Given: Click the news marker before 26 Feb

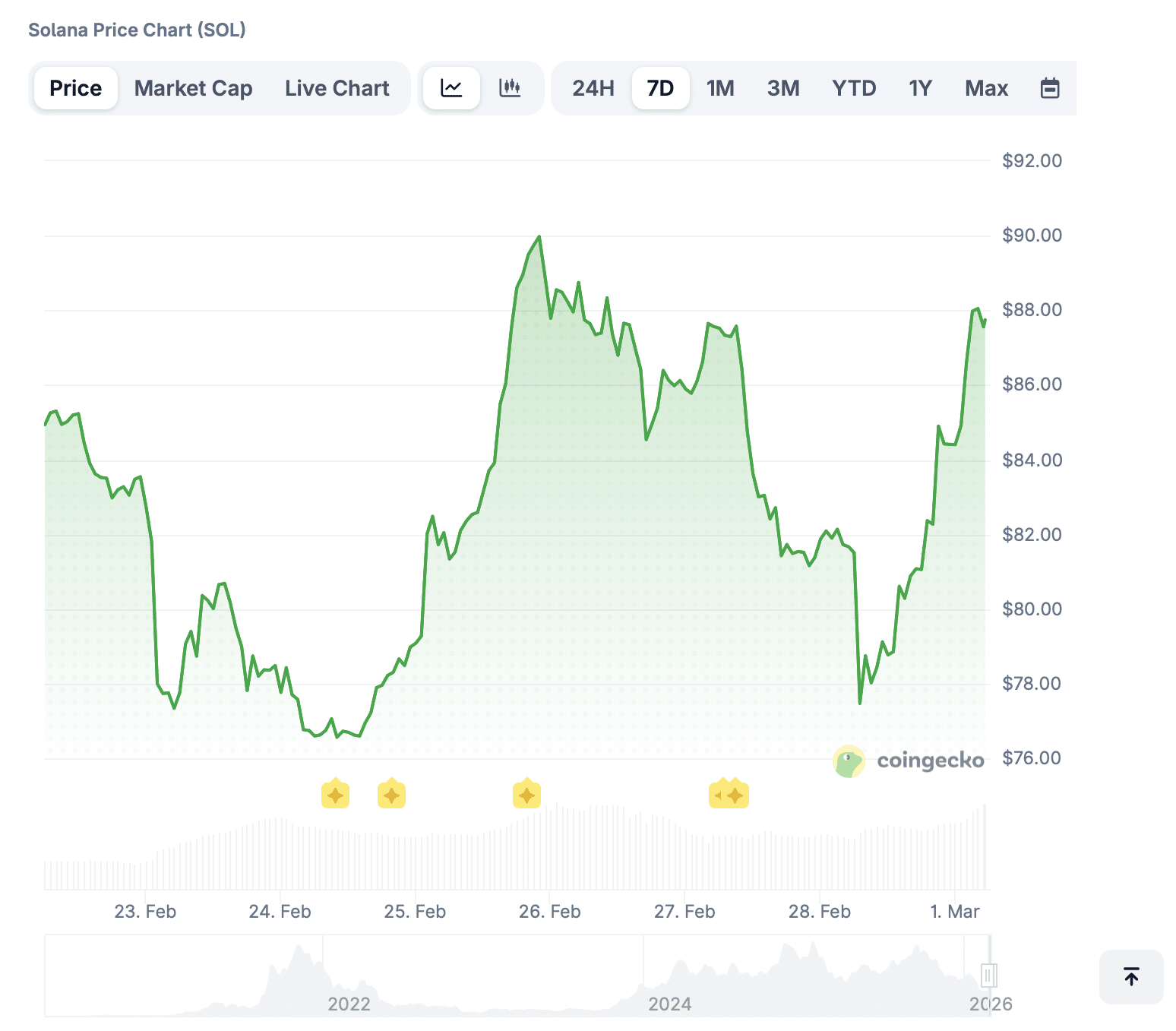Looking at the screenshot, I should click(x=526, y=795).
